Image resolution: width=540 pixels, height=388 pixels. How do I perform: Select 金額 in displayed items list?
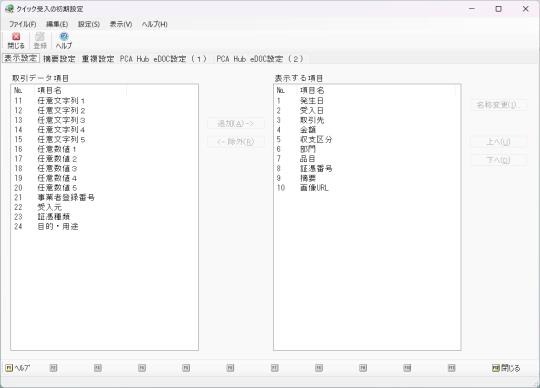point(367,130)
